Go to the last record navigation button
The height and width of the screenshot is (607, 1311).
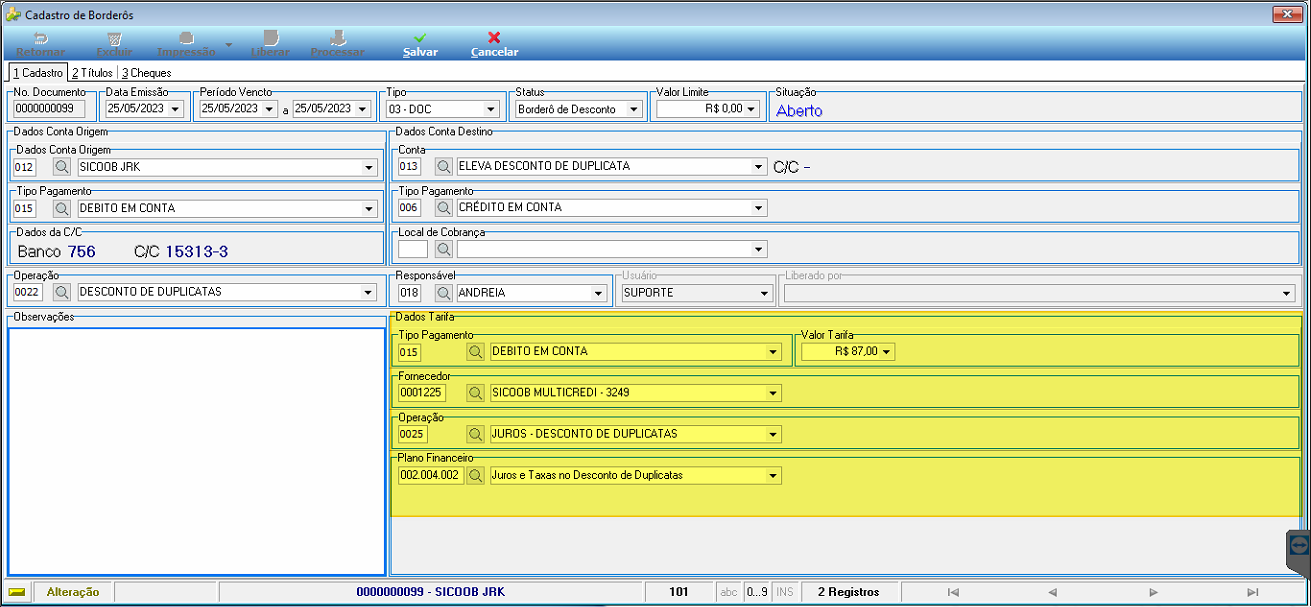click(1253, 592)
